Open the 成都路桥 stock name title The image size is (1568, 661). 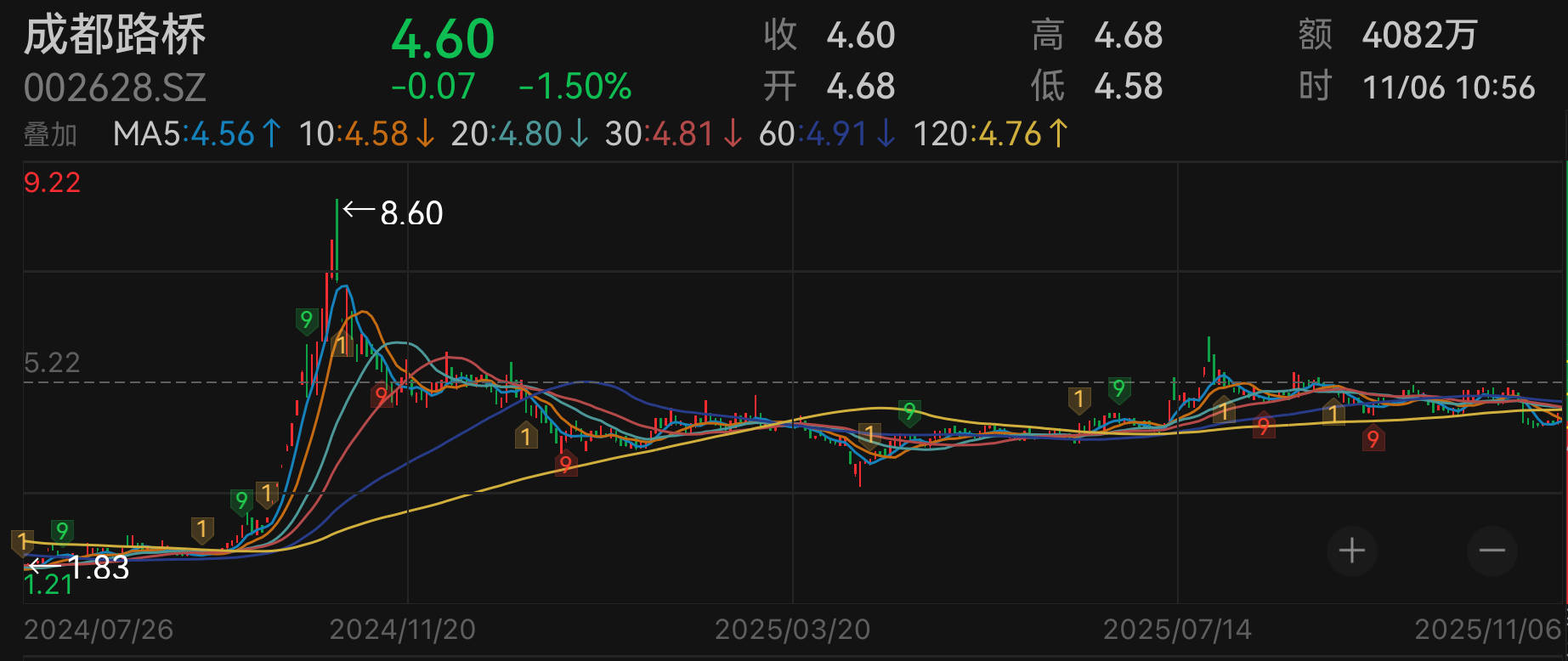[x=115, y=36]
